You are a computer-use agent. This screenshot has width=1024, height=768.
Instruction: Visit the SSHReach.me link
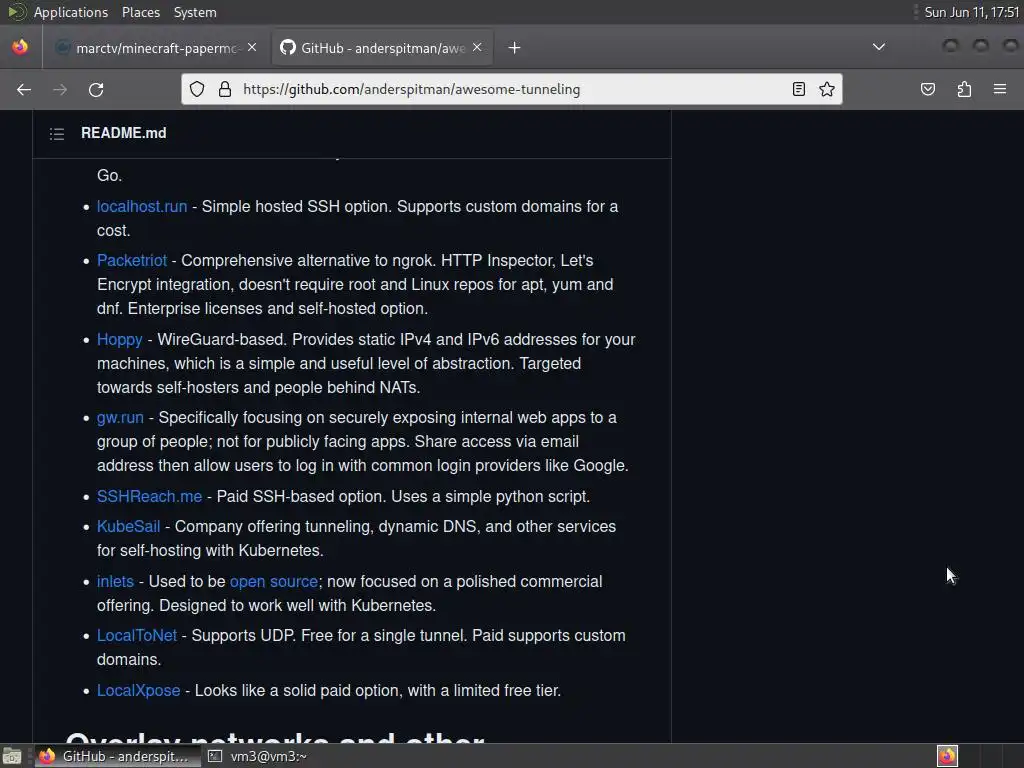[150, 496]
